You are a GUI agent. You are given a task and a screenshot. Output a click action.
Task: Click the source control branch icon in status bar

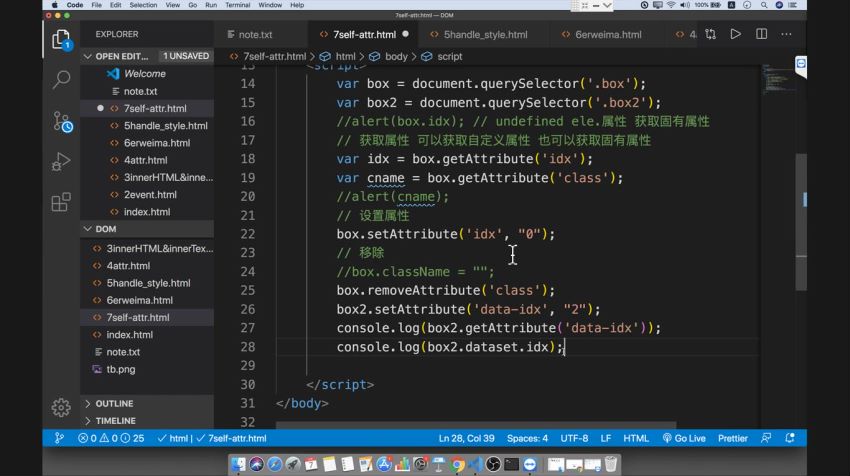[x=59, y=438]
